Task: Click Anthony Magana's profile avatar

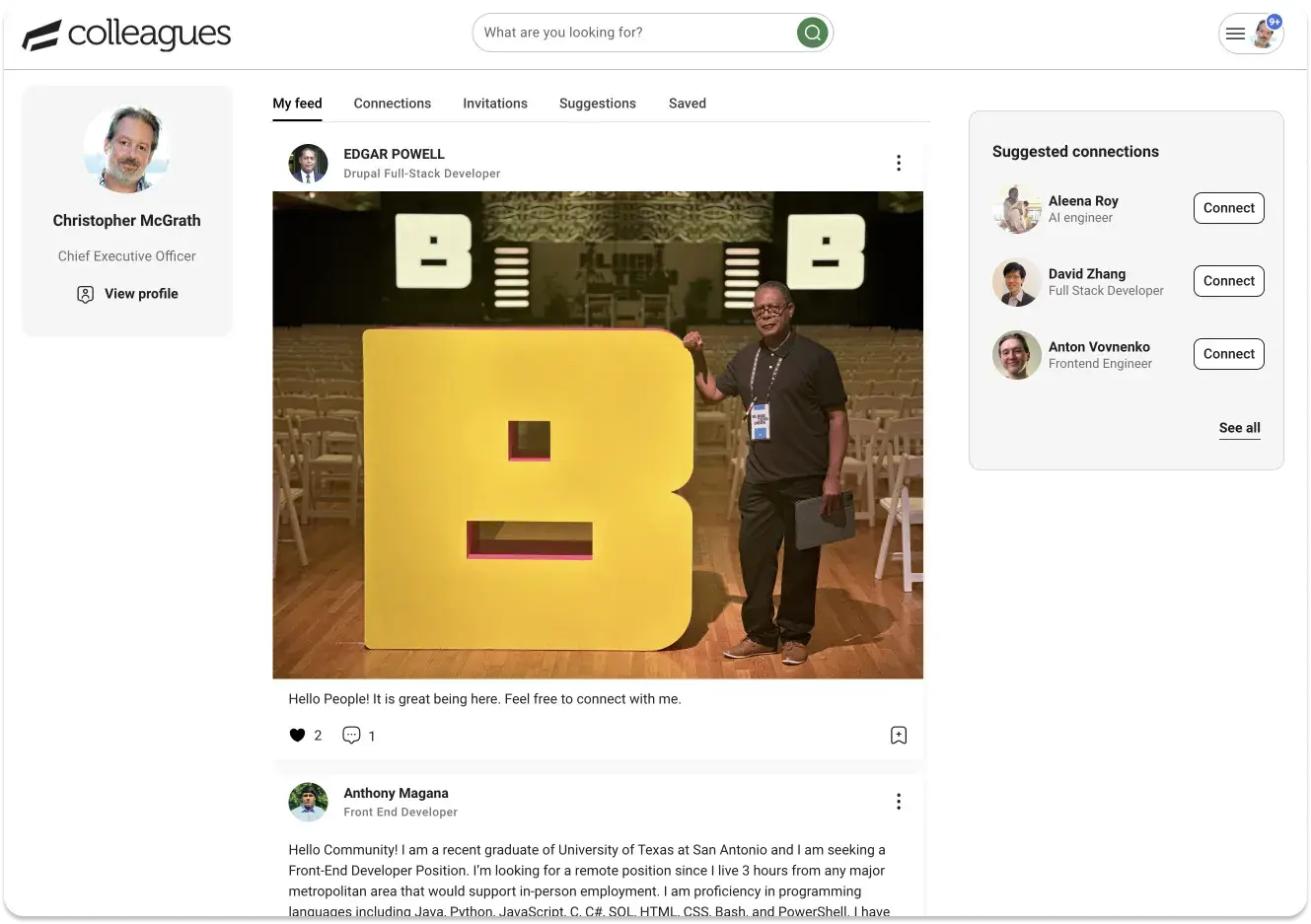Action: tap(308, 803)
